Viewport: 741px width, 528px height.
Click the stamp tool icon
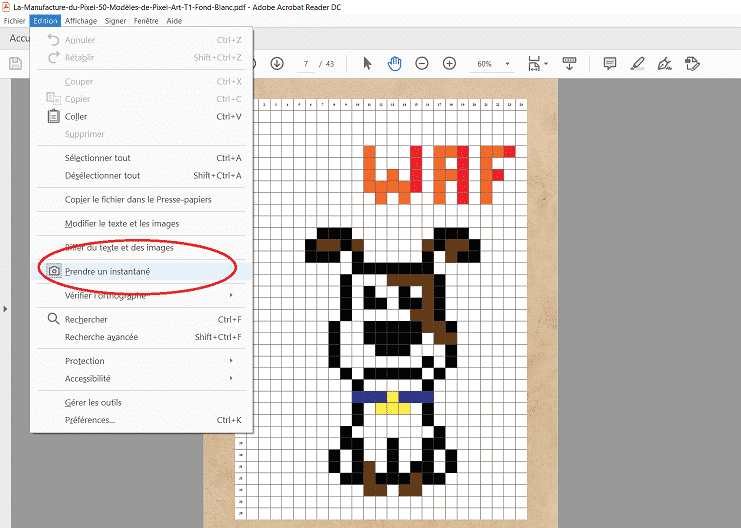[692, 63]
